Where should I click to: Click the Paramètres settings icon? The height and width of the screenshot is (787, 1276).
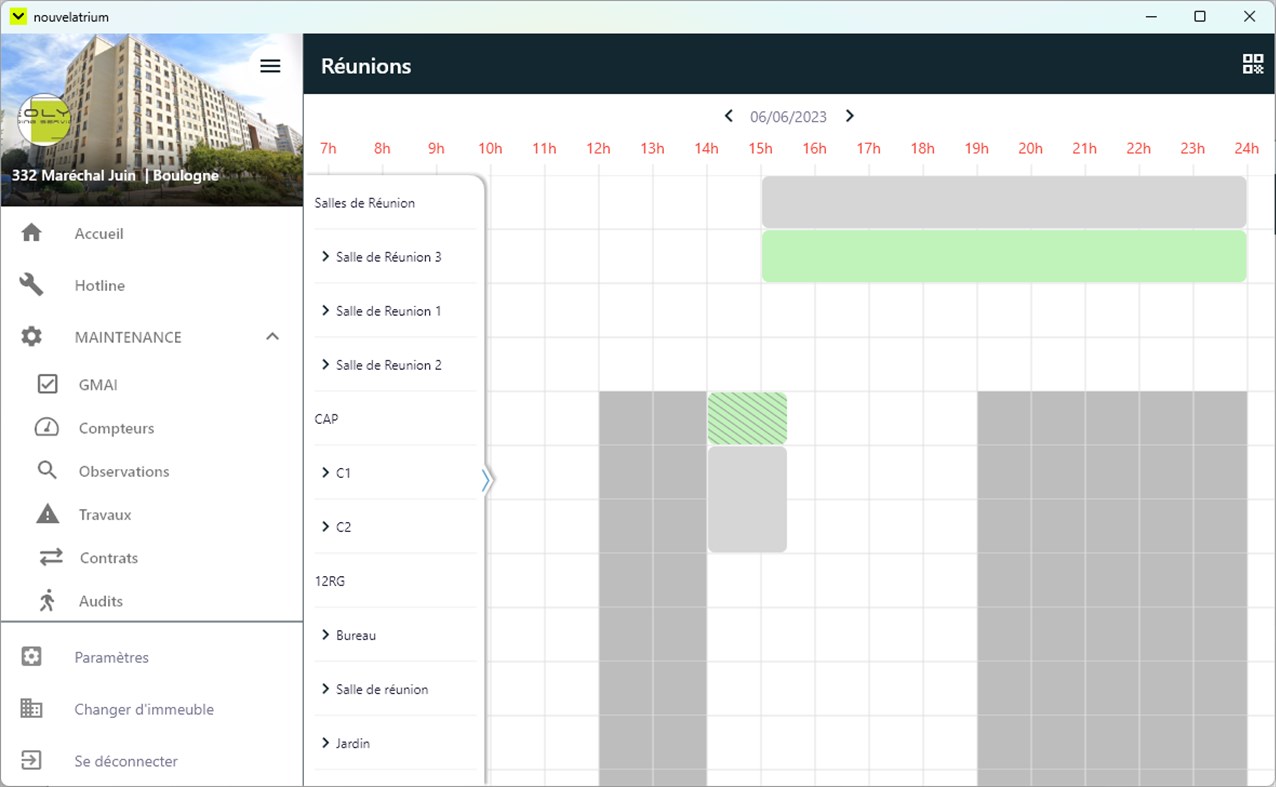(32, 657)
